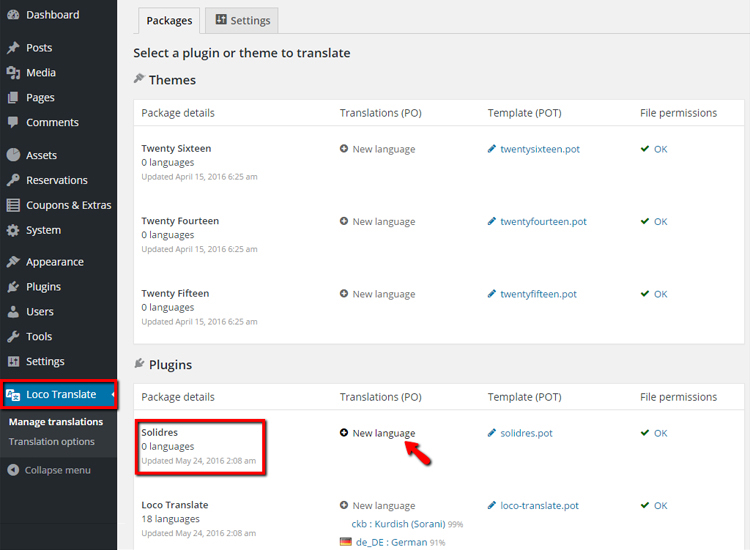
Task: Click the Tools wrench icon
Action: (x=13, y=337)
